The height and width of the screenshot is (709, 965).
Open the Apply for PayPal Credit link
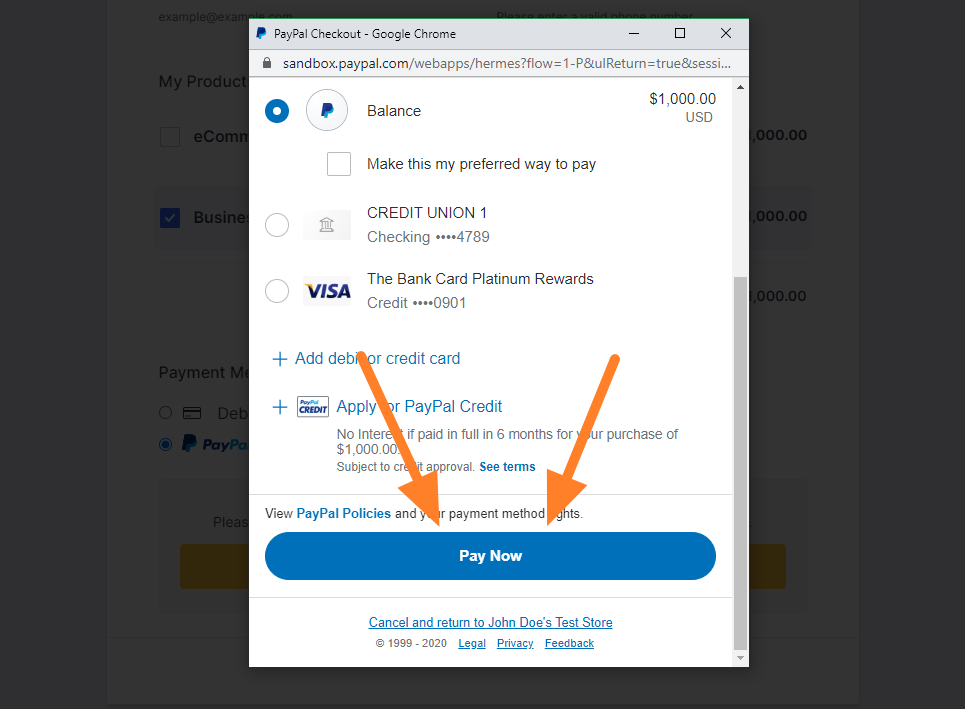(x=419, y=407)
